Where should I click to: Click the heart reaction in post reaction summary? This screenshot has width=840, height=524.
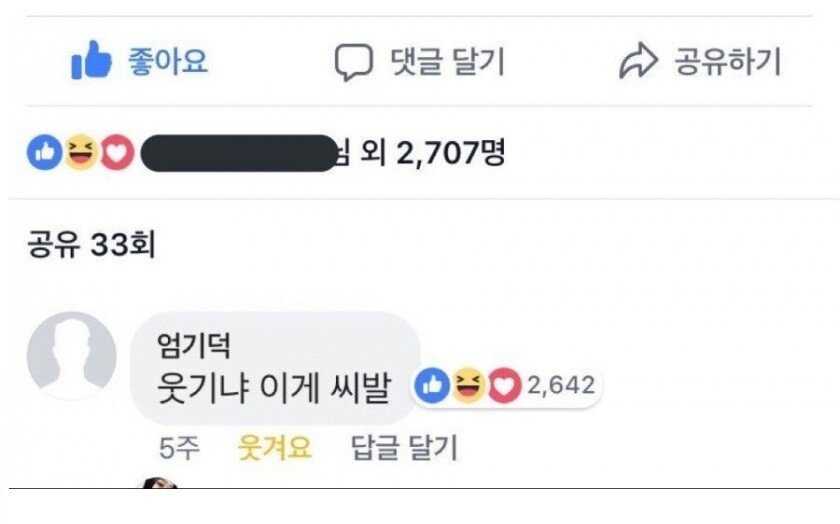116,153
